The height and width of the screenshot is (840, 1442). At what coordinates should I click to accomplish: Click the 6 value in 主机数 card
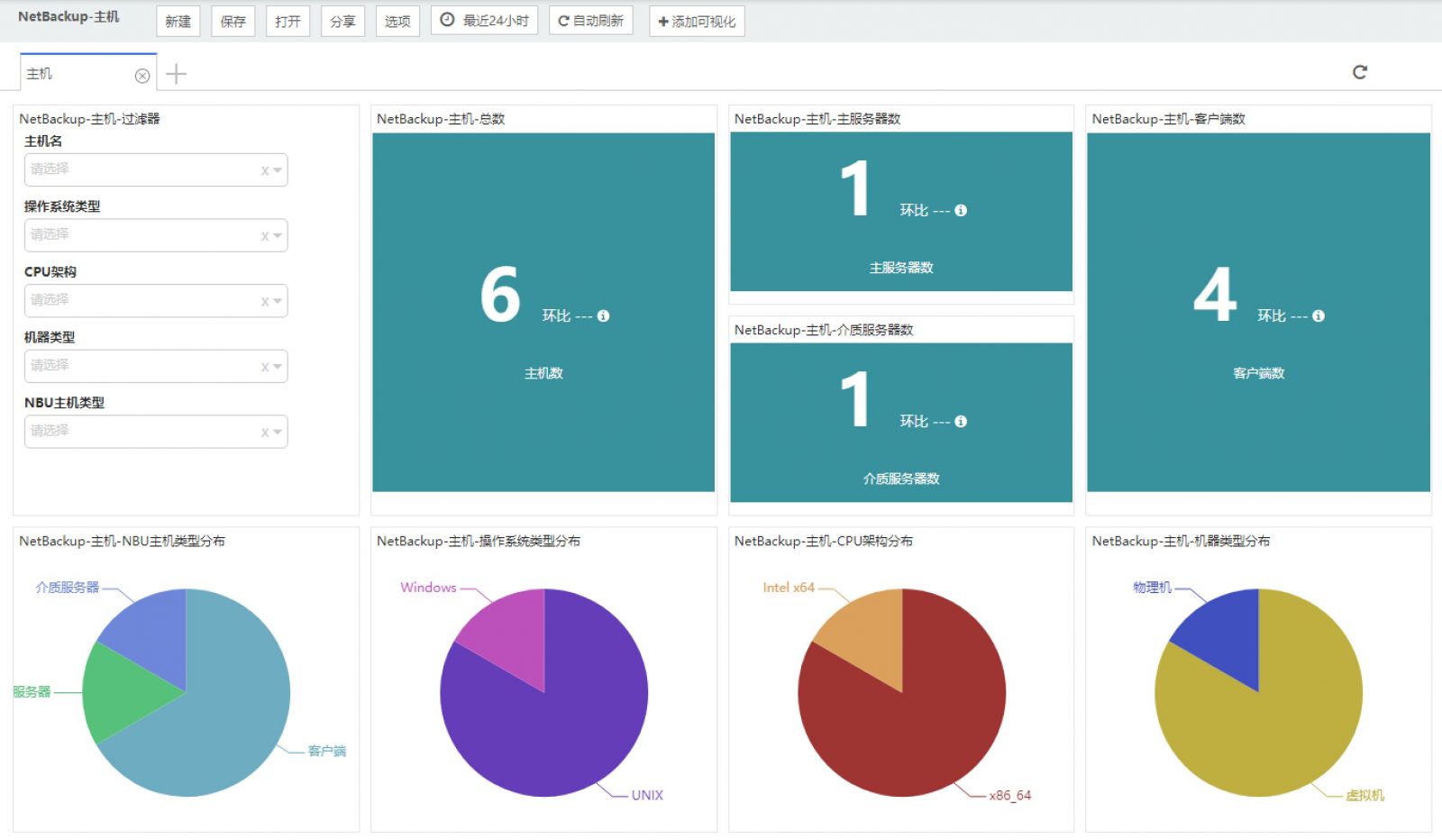coord(500,295)
